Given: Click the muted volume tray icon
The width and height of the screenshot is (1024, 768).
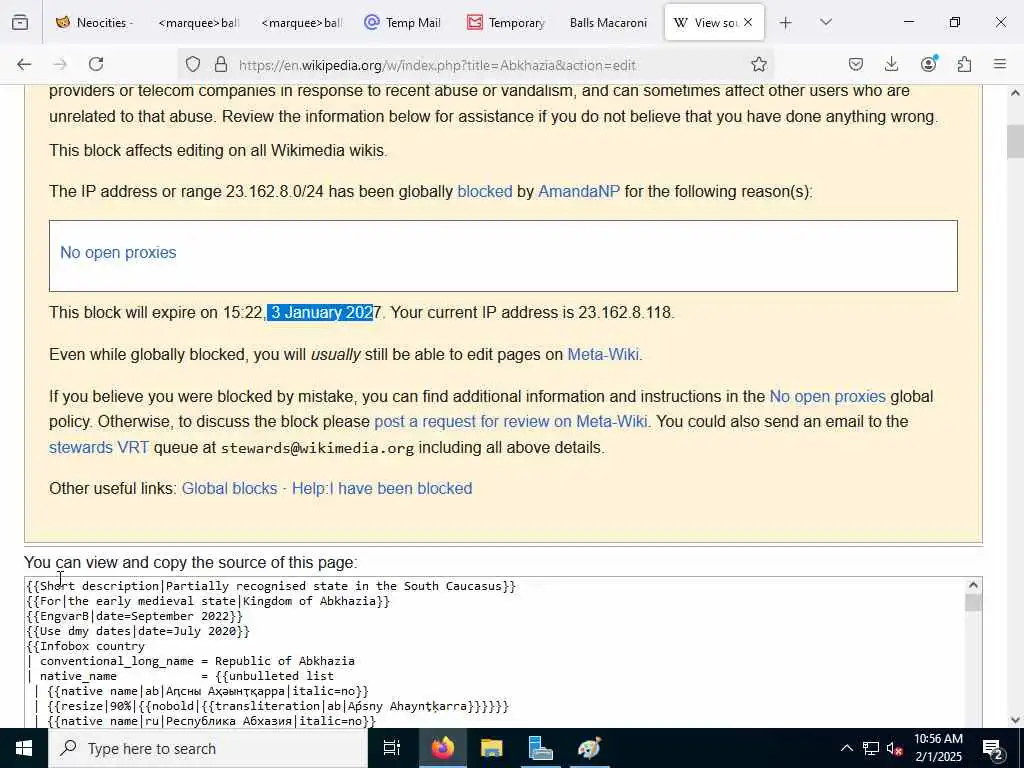Looking at the screenshot, I should pyautogui.click(x=895, y=748).
